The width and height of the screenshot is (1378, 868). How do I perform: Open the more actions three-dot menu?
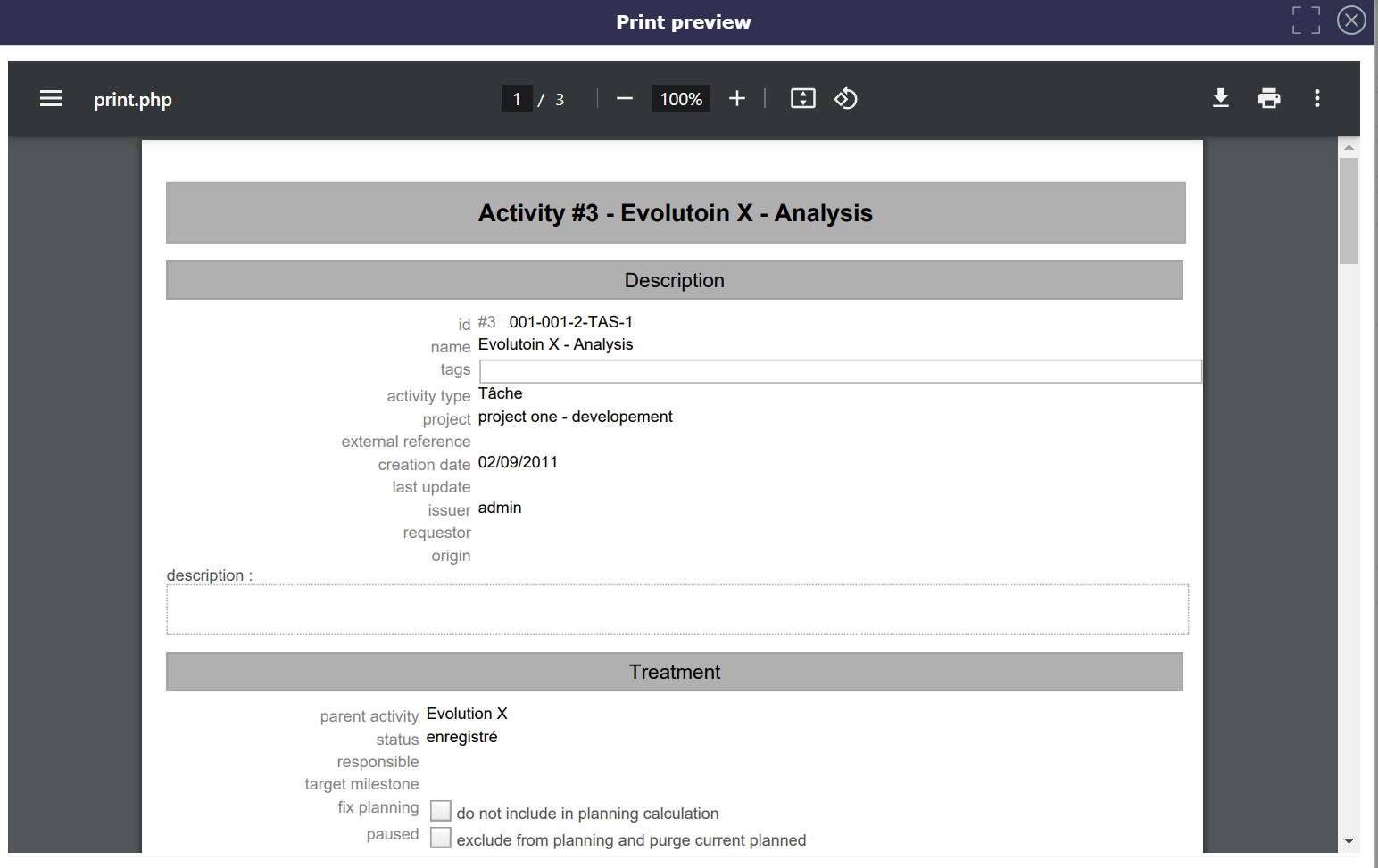coord(1317,99)
